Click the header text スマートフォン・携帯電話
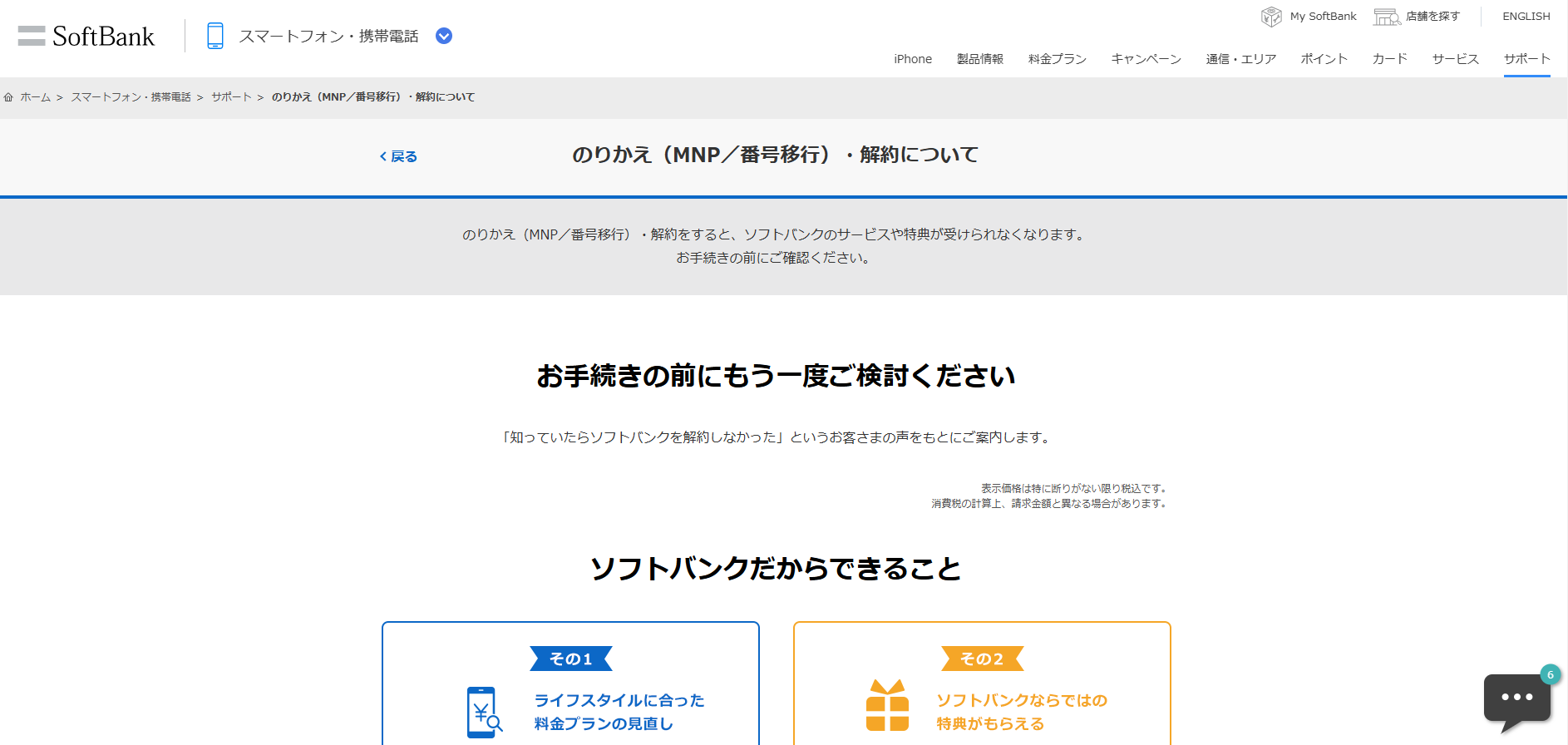This screenshot has width=1568, height=745. 328,36
